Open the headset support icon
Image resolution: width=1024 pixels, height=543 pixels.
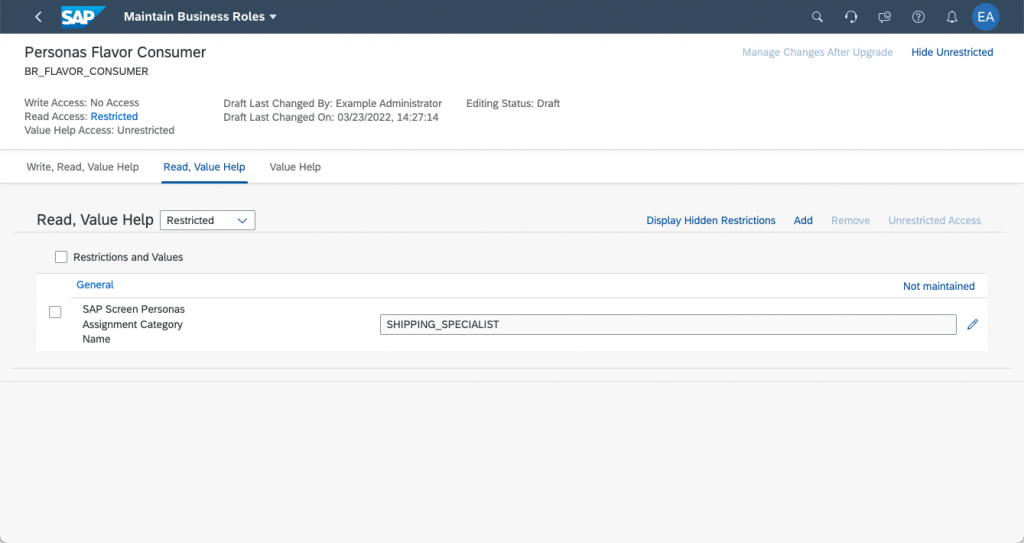[x=851, y=17]
